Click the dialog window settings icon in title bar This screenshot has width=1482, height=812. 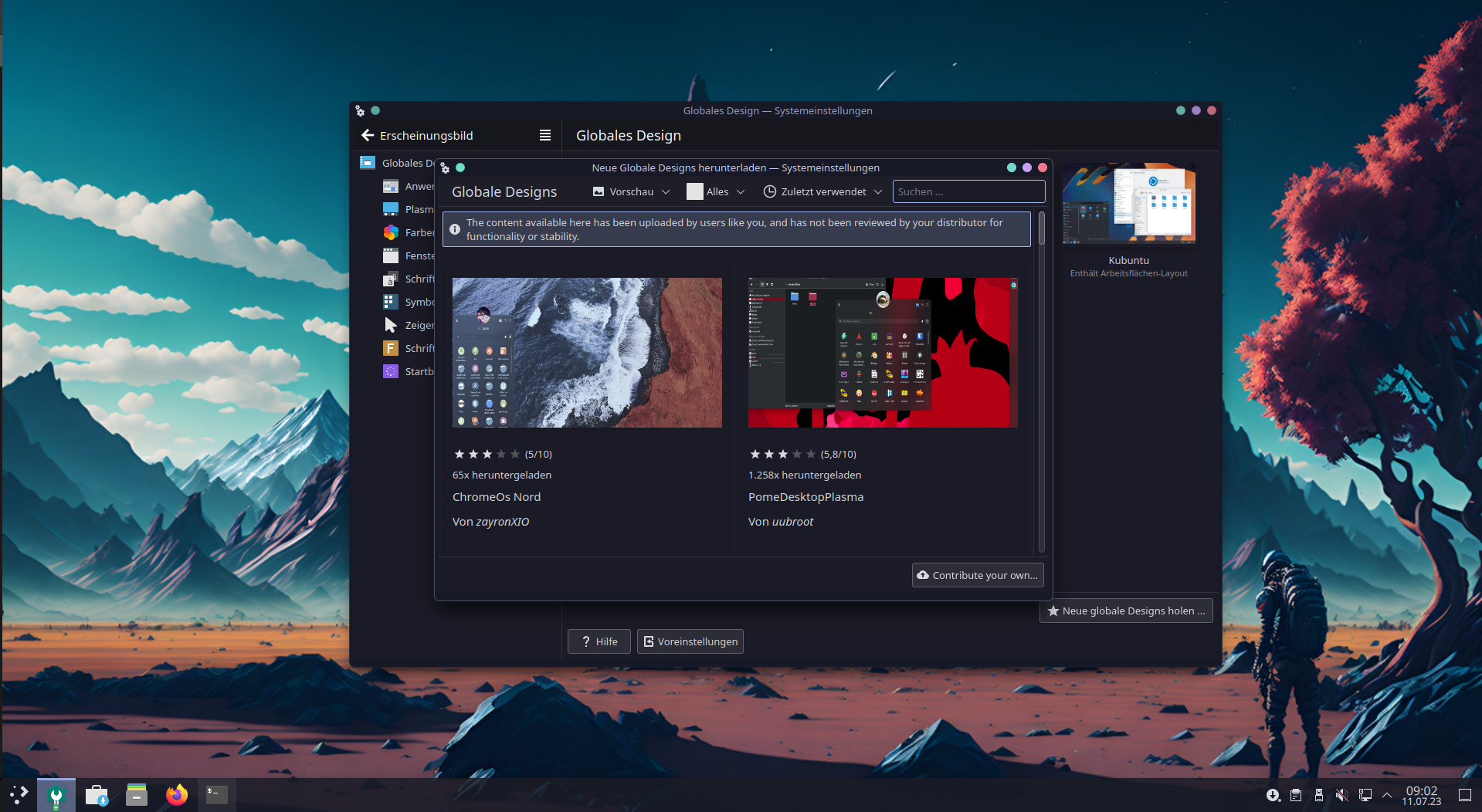(445, 167)
